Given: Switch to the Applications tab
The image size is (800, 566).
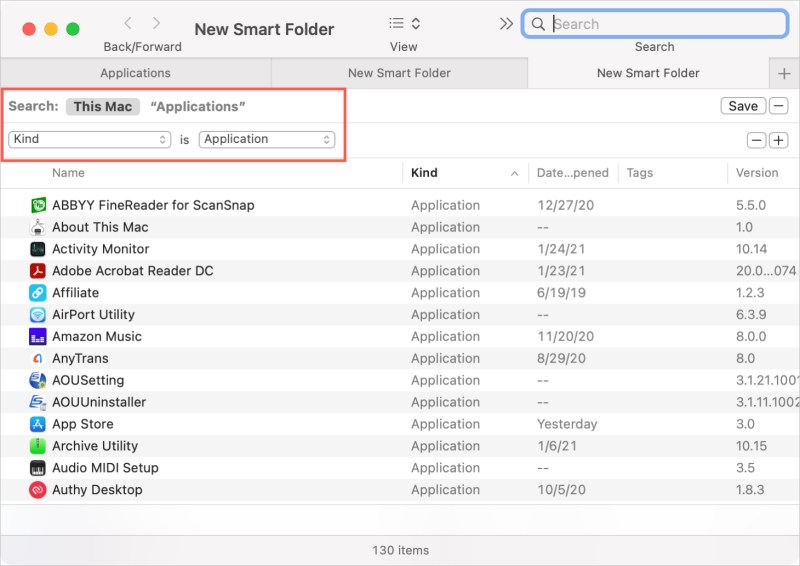Looking at the screenshot, I should [x=135, y=73].
